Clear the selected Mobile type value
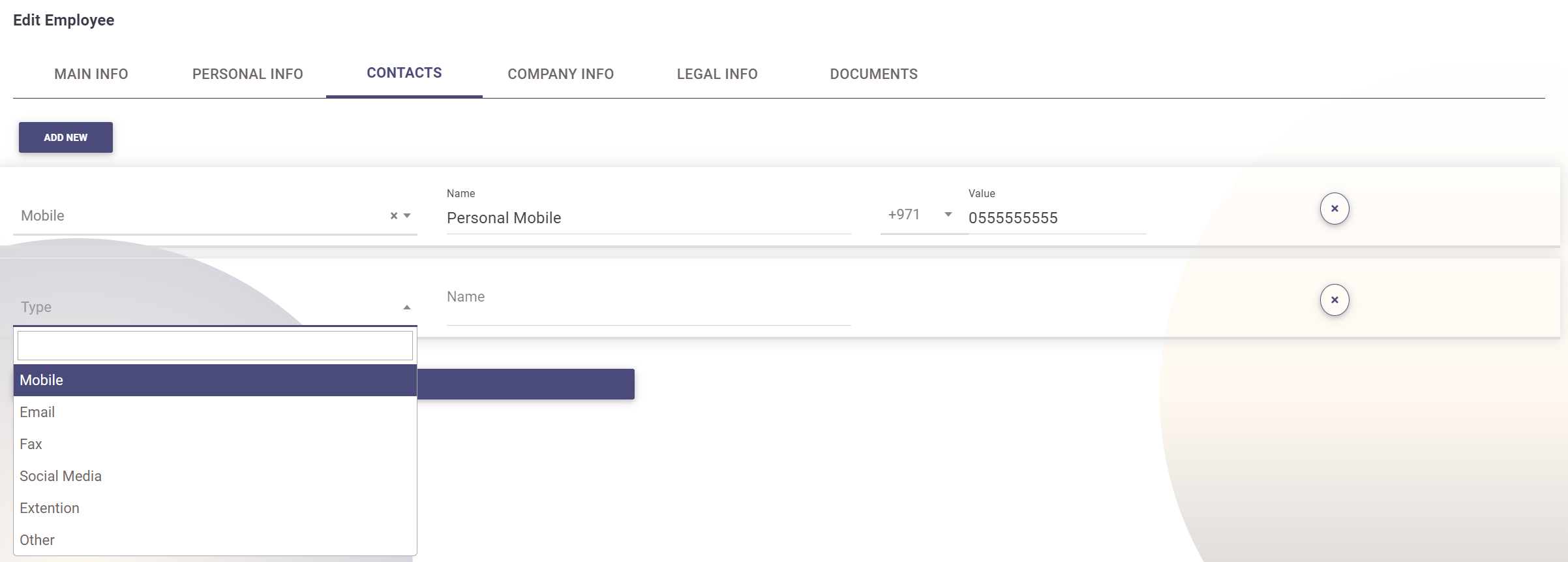The image size is (1568, 562). (393, 216)
